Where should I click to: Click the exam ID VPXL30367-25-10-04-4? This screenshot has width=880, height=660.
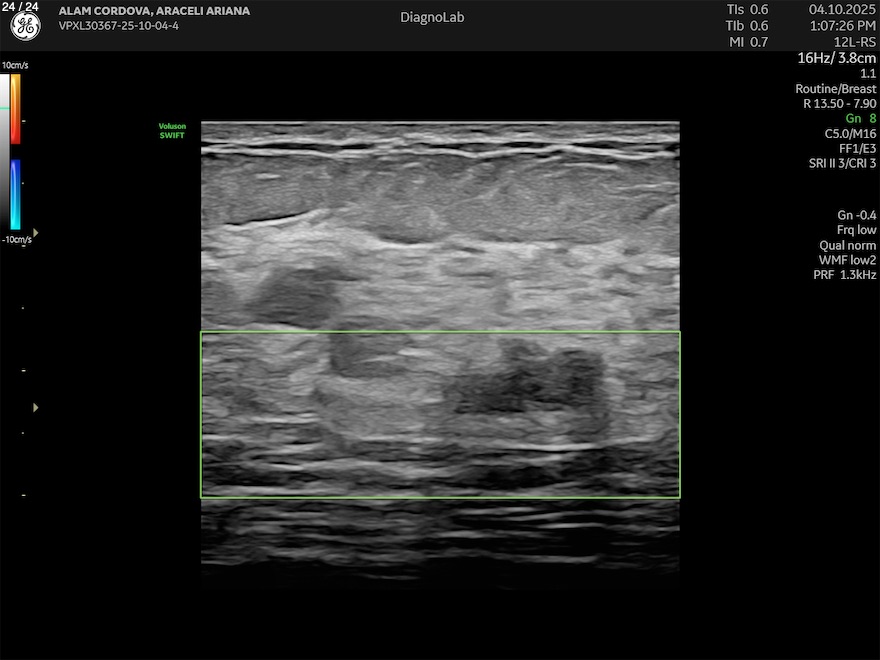tap(119, 25)
